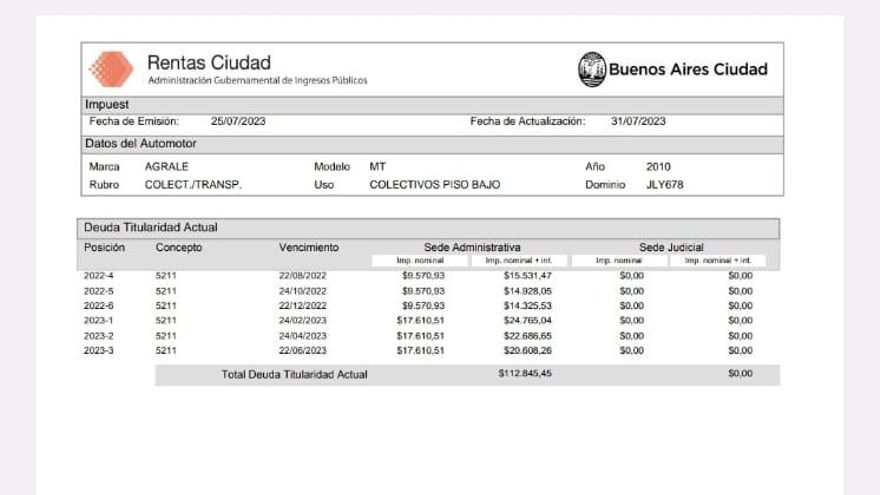This screenshot has height=495, width=880.
Task: Click the Sede Judicial column heading
Action: click(671, 247)
